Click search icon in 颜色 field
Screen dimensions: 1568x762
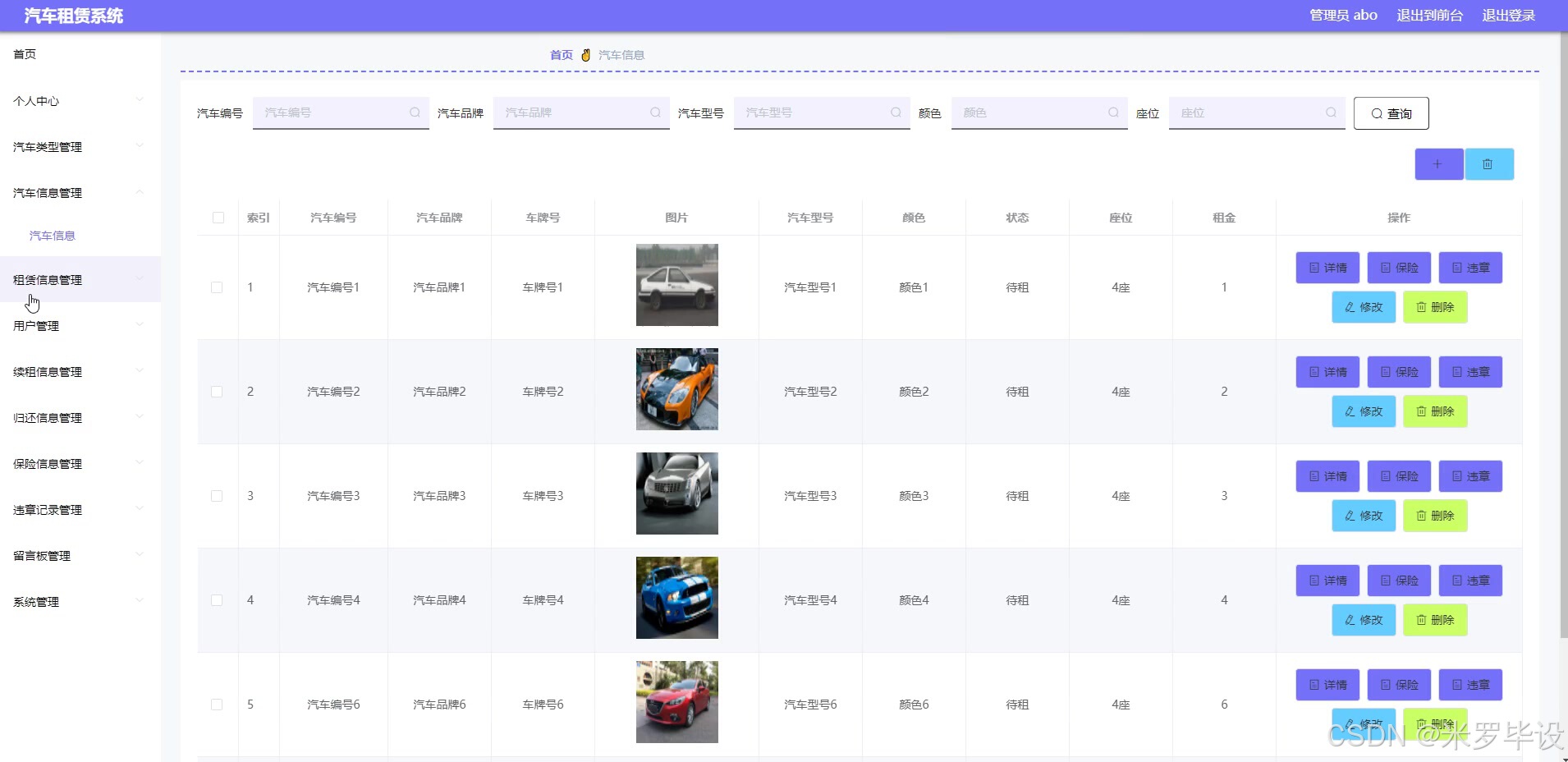[x=1113, y=112]
